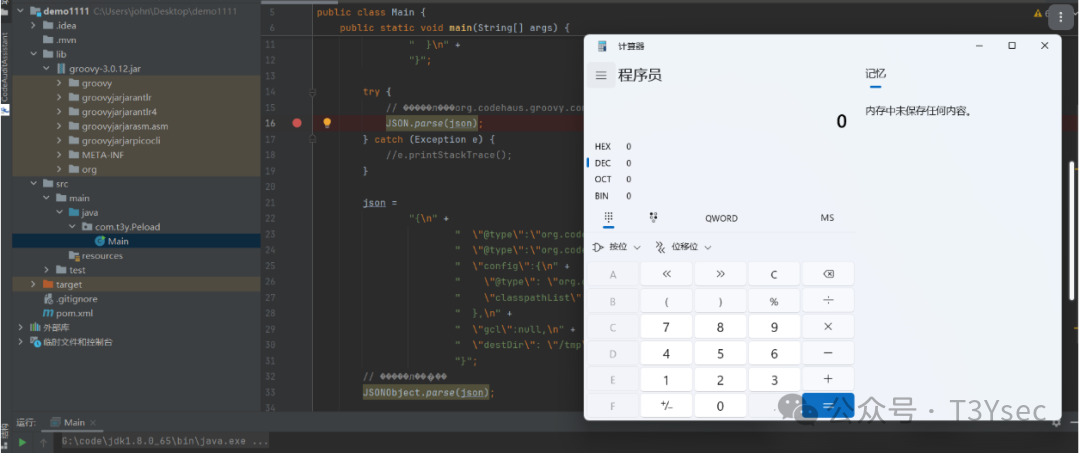The height and width of the screenshot is (453, 1080).
Task: Click the green Run button in Run panel
Action: click(x=22, y=443)
